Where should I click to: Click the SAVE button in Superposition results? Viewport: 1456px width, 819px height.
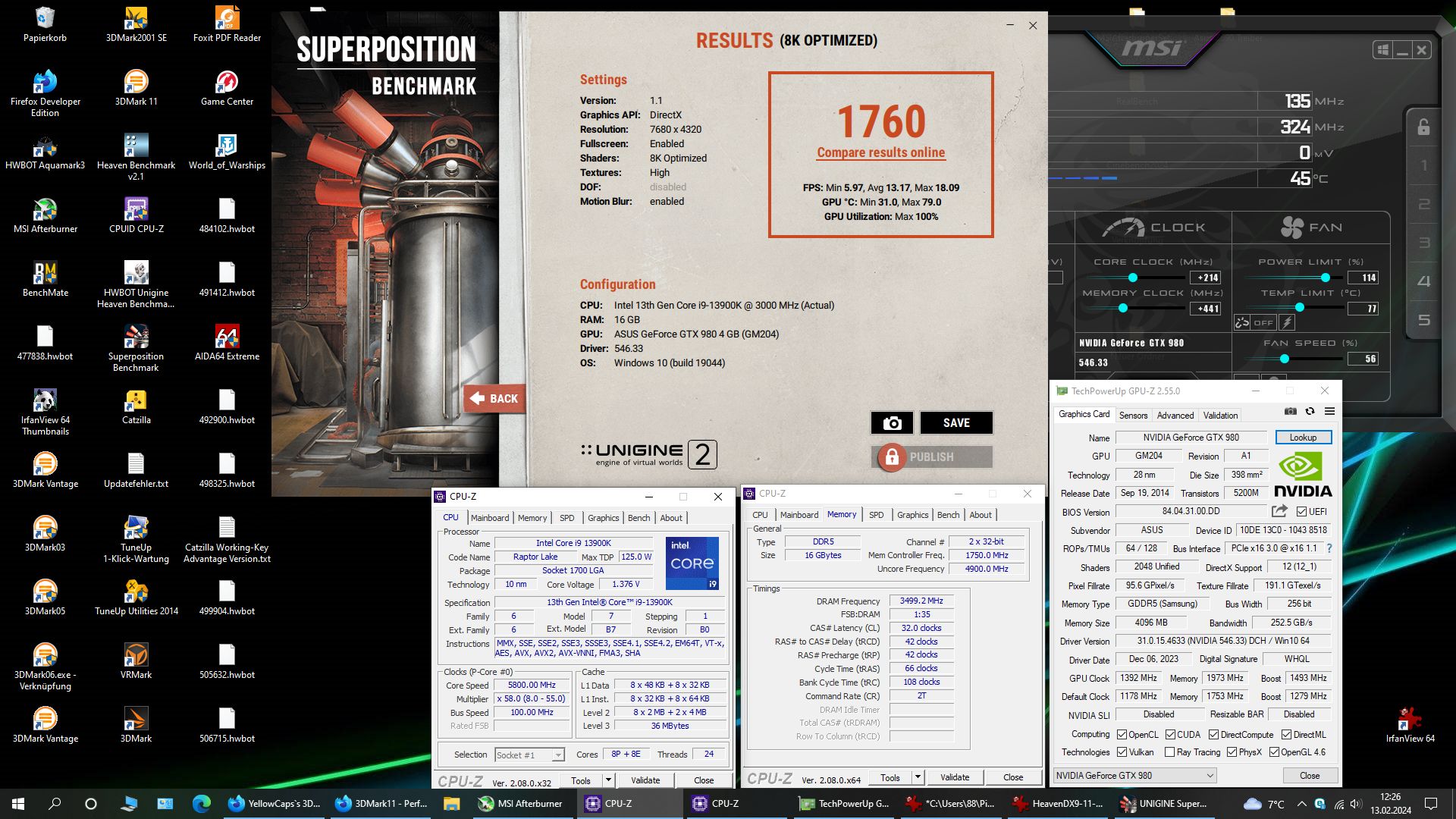(956, 422)
